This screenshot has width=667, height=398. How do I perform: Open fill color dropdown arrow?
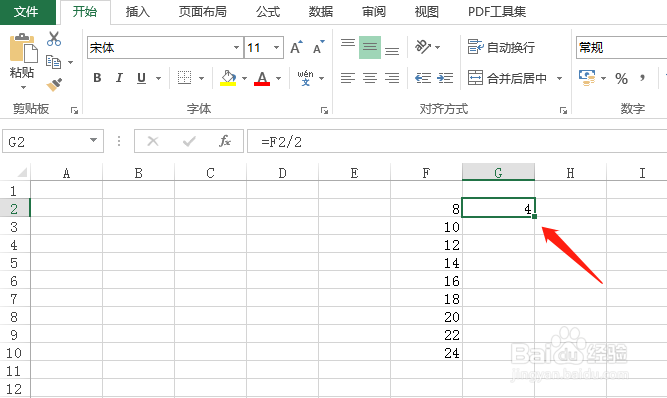(x=245, y=78)
